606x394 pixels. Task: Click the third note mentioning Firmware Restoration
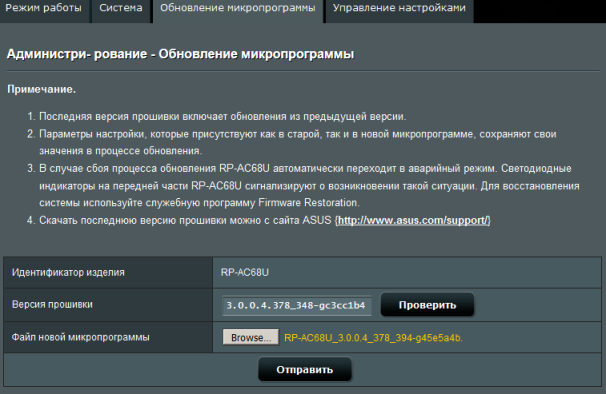point(303,186)
